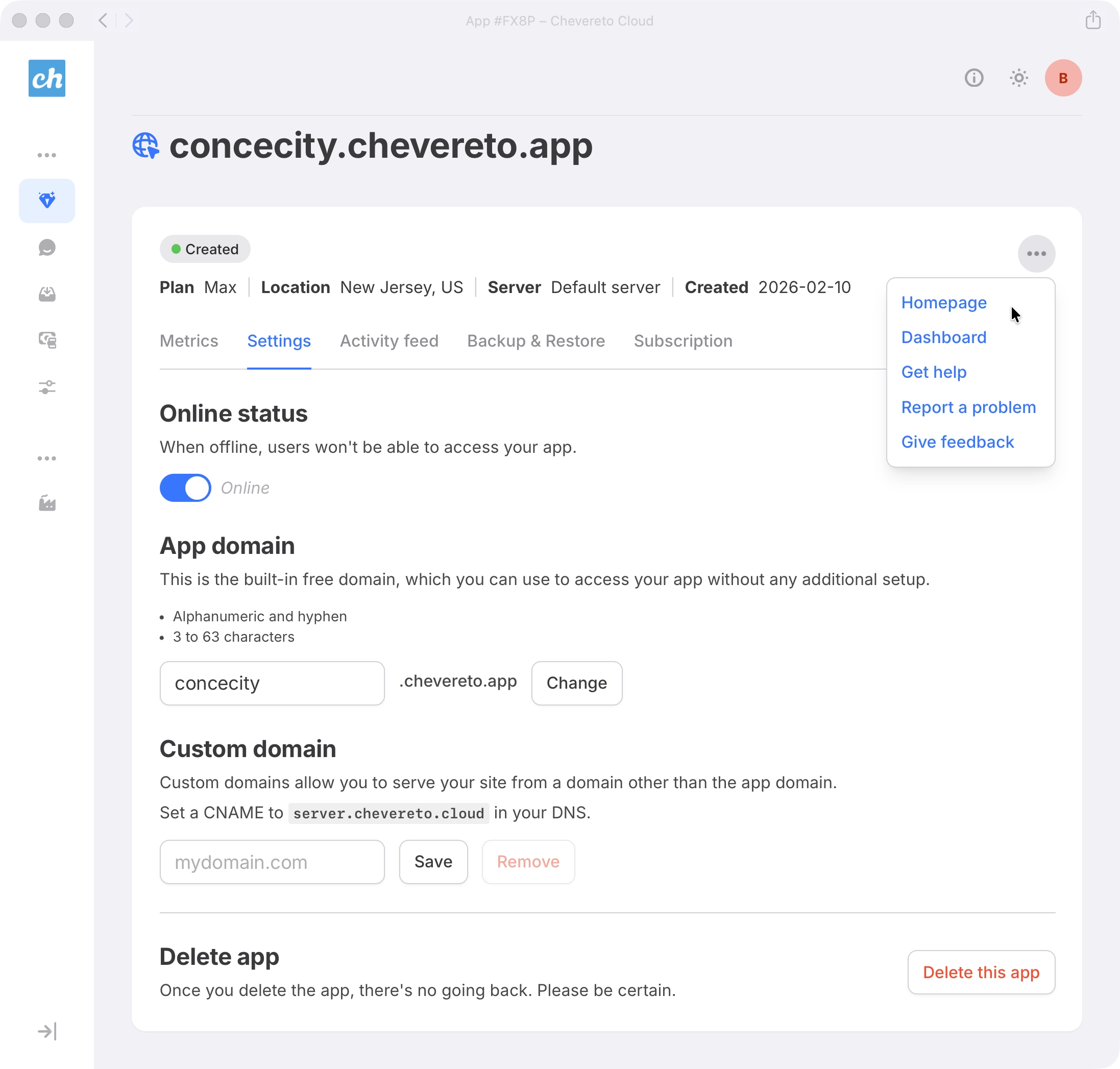Select Get help in the actions menu
Viewport: 1120px width, 1069px height.
click(934, 372)
